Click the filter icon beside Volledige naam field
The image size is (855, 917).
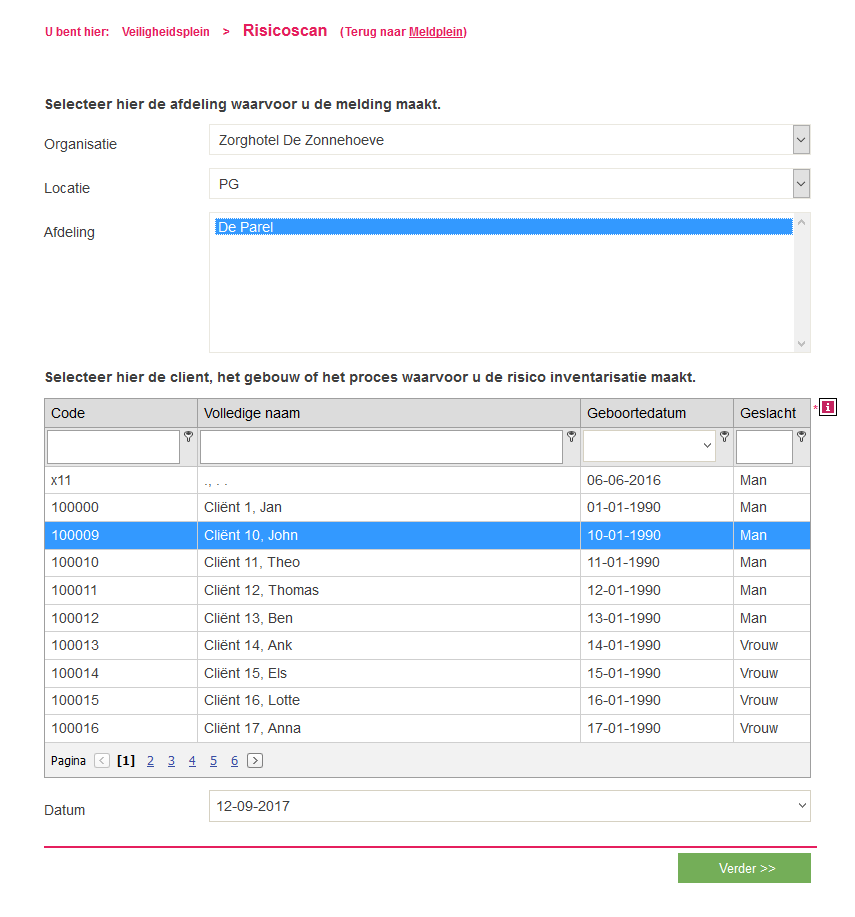pos(571,437)
